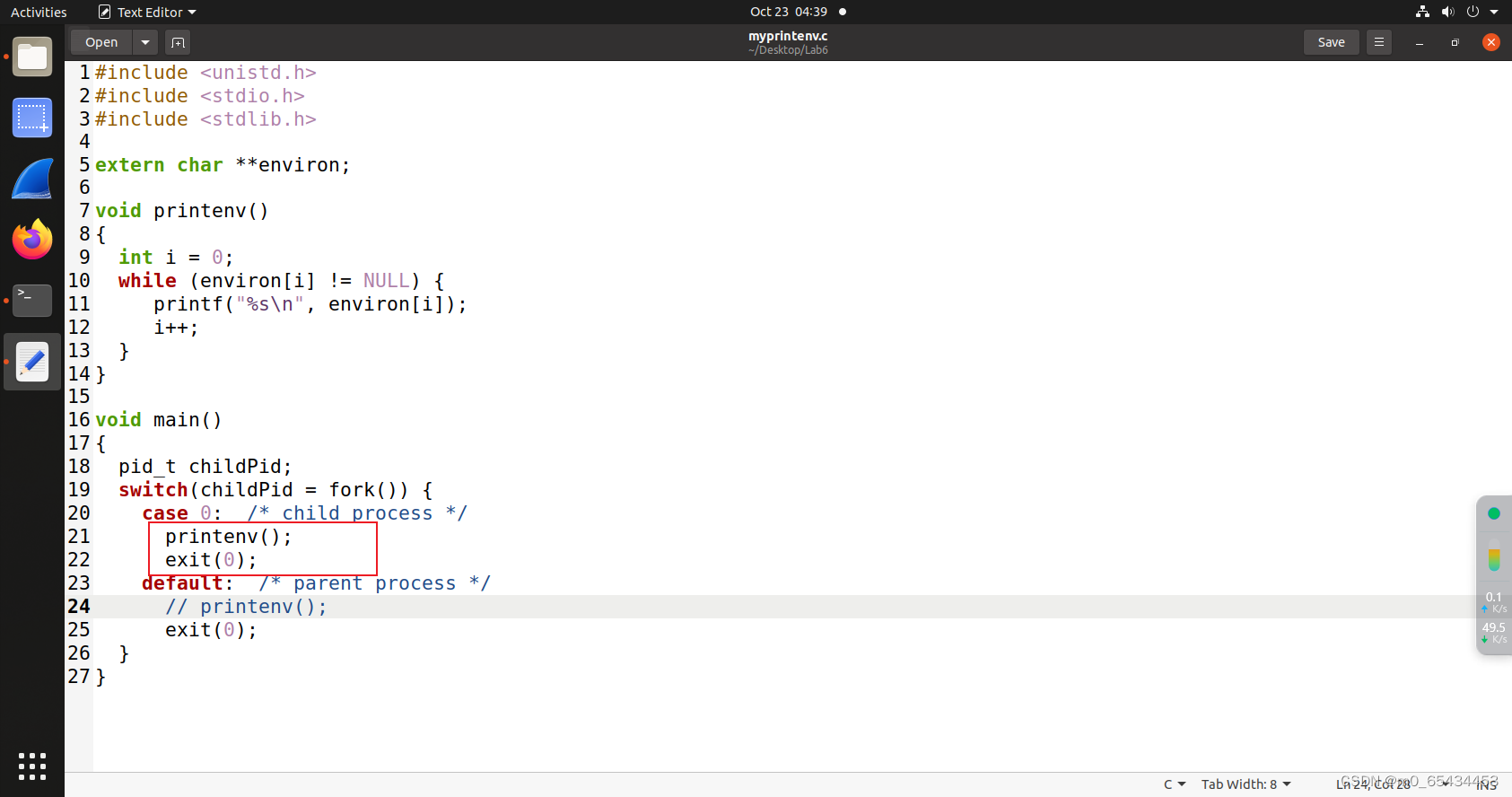1512x797 pixels.
Task: Create a new document tab
Action: (178, 42)
